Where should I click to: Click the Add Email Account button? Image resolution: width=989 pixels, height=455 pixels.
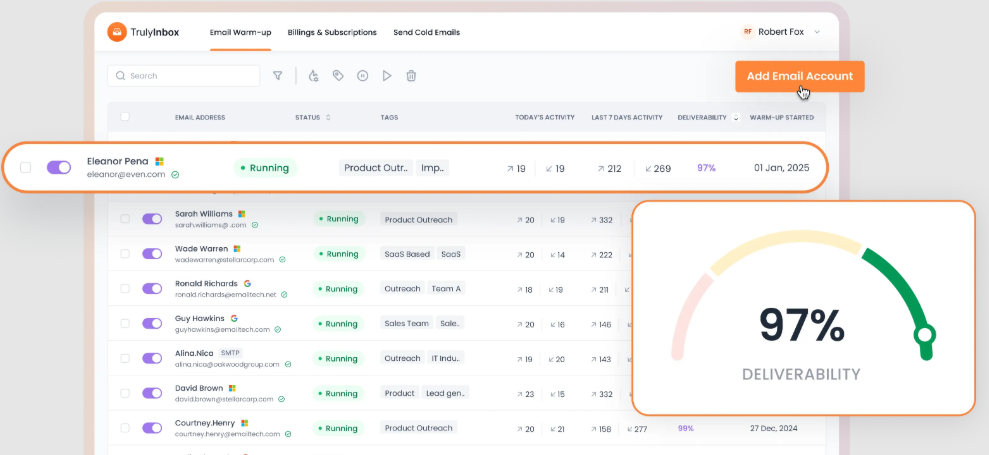(800, 76)
